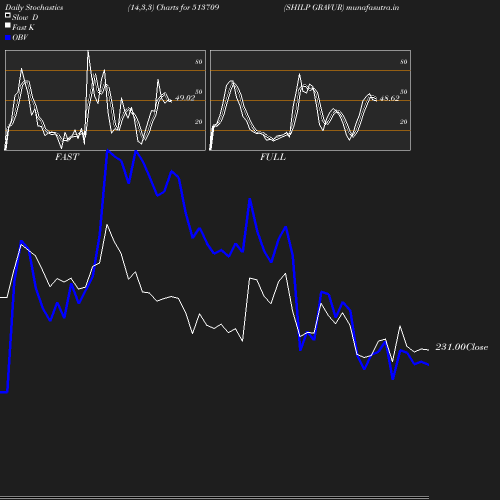Screen dimensions: 500x500
Task: Click the blue OBV legend swatch
Action: [8, 38]
